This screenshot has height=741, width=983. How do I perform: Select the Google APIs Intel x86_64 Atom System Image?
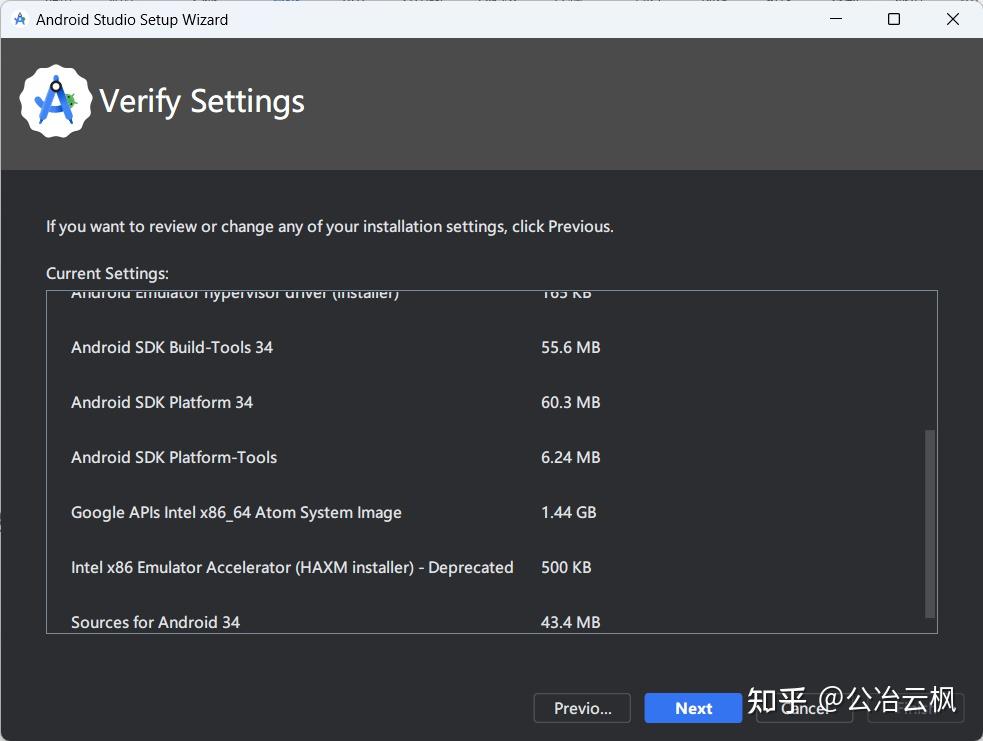pos(236,512)
